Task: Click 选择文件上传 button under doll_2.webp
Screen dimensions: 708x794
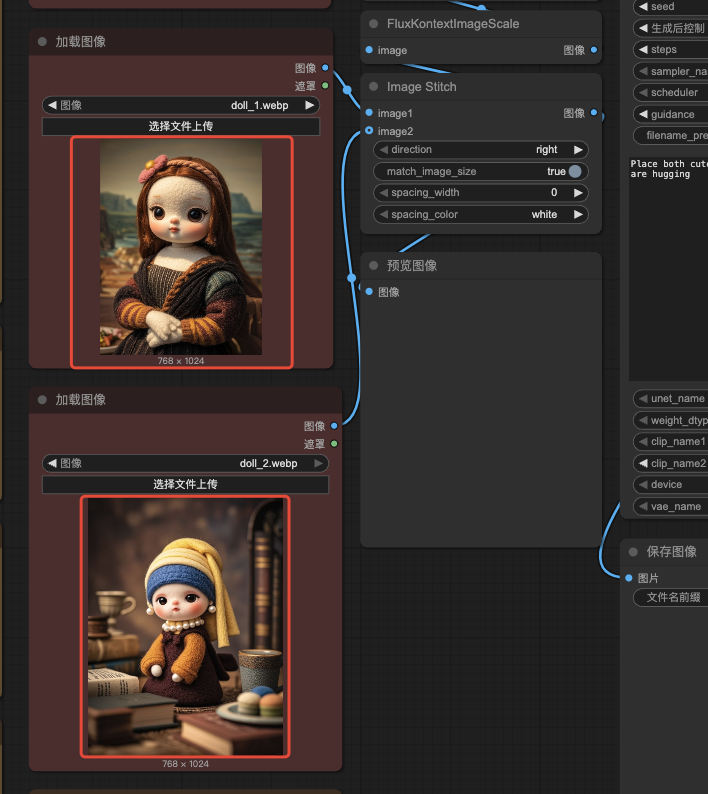Action: pos(185,484)
